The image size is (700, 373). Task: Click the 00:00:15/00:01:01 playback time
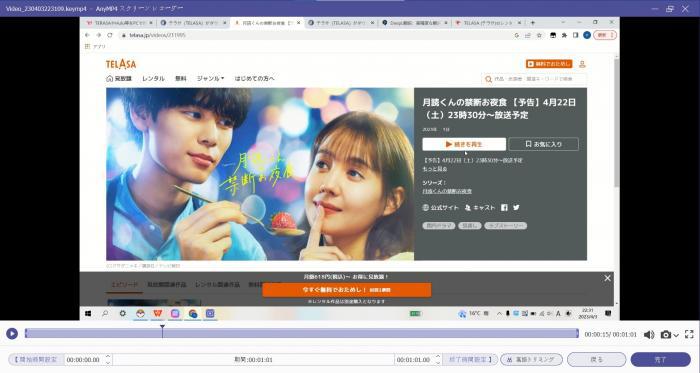pyautogui.click(x=610, y=334)
